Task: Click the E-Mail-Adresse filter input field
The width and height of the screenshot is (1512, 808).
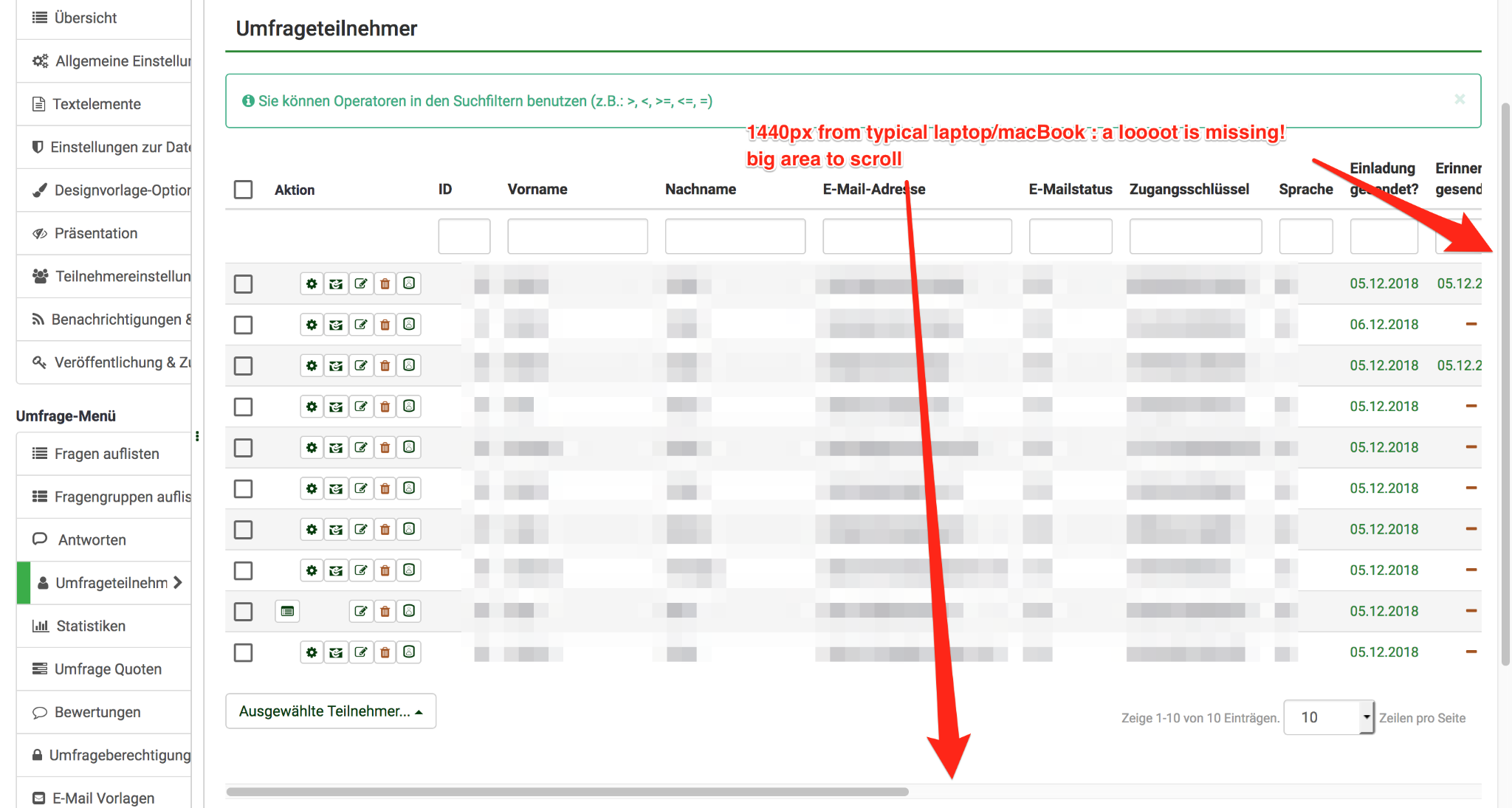Action: [917, 236]
